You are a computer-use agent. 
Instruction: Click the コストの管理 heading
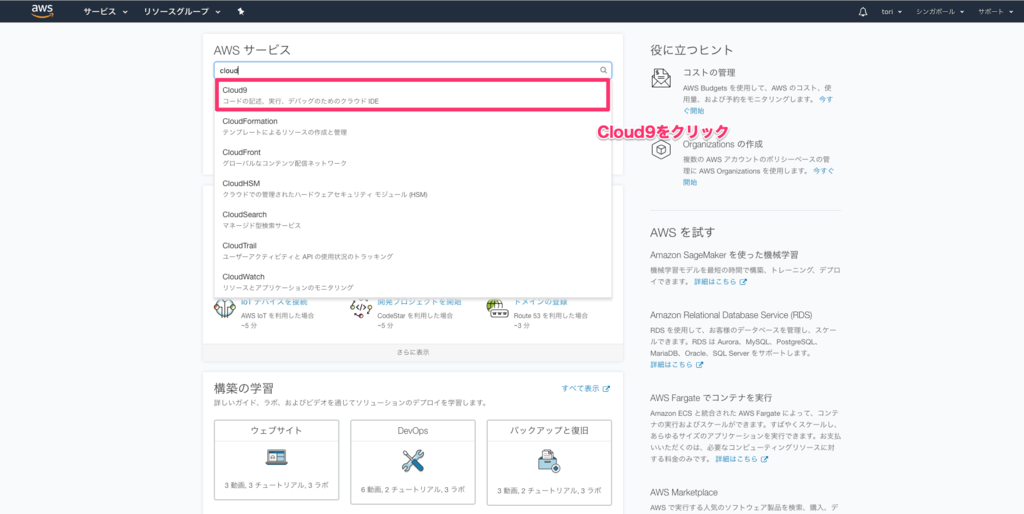coord(709,72)
